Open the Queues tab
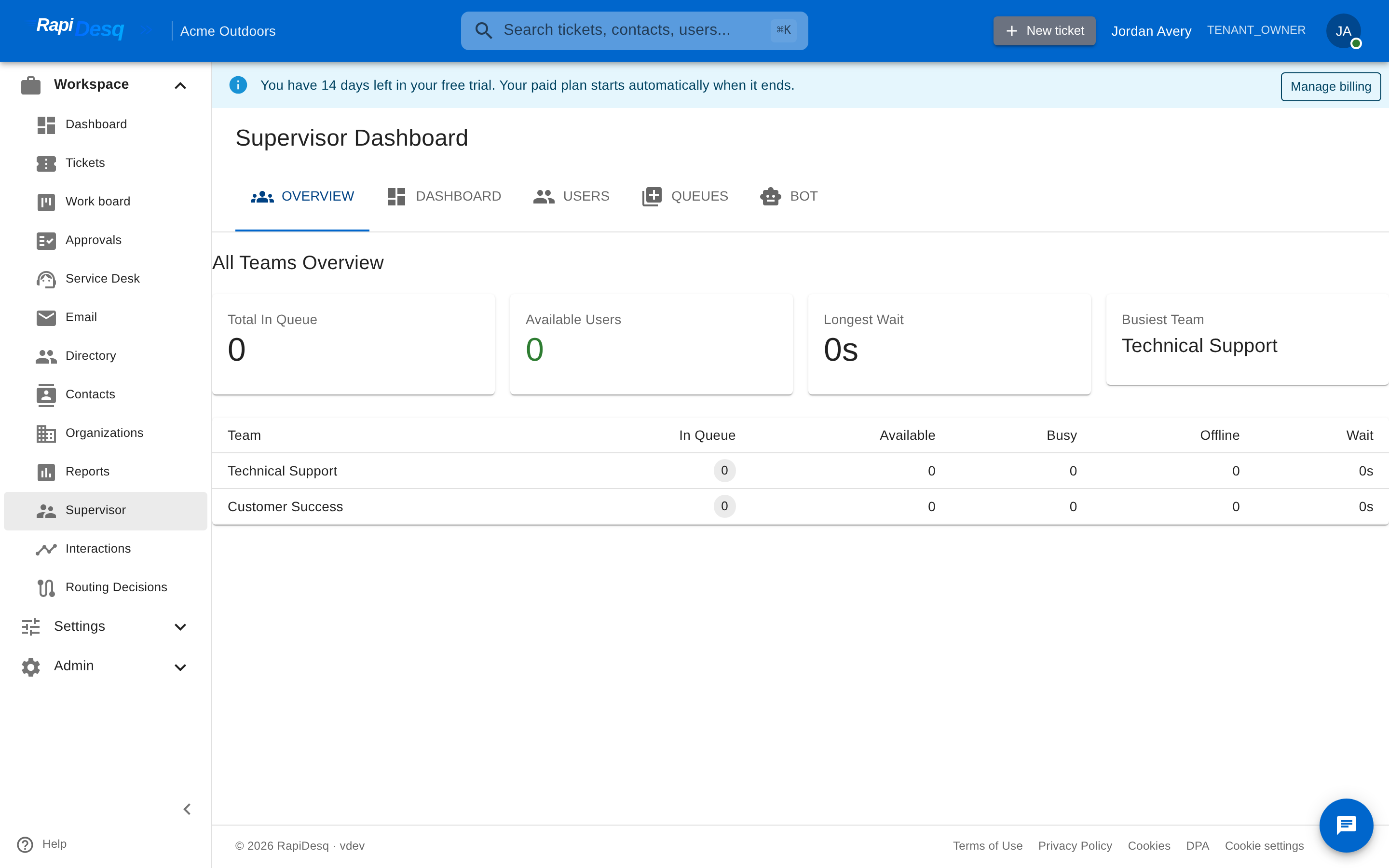Screen dimensions: 1389x868 point(685,196)
